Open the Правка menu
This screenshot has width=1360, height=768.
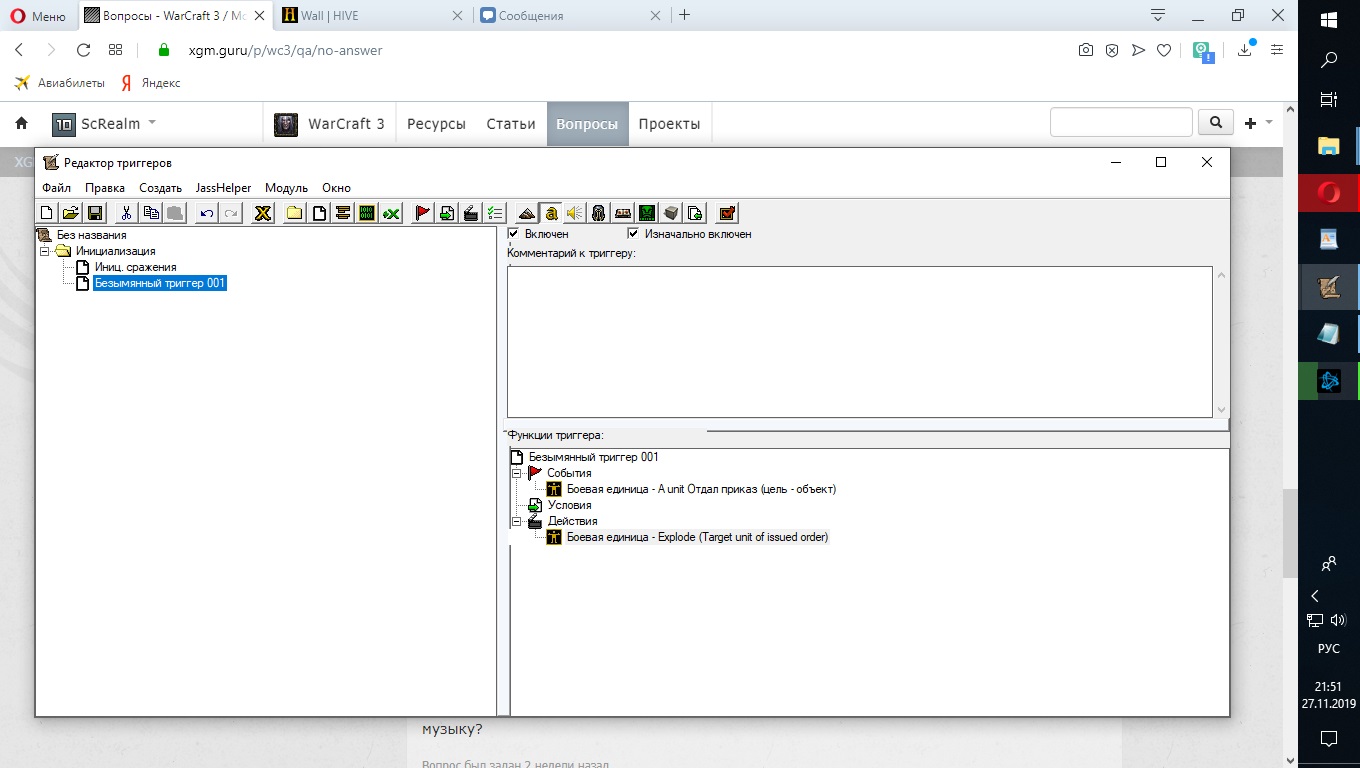coord(105,188)
